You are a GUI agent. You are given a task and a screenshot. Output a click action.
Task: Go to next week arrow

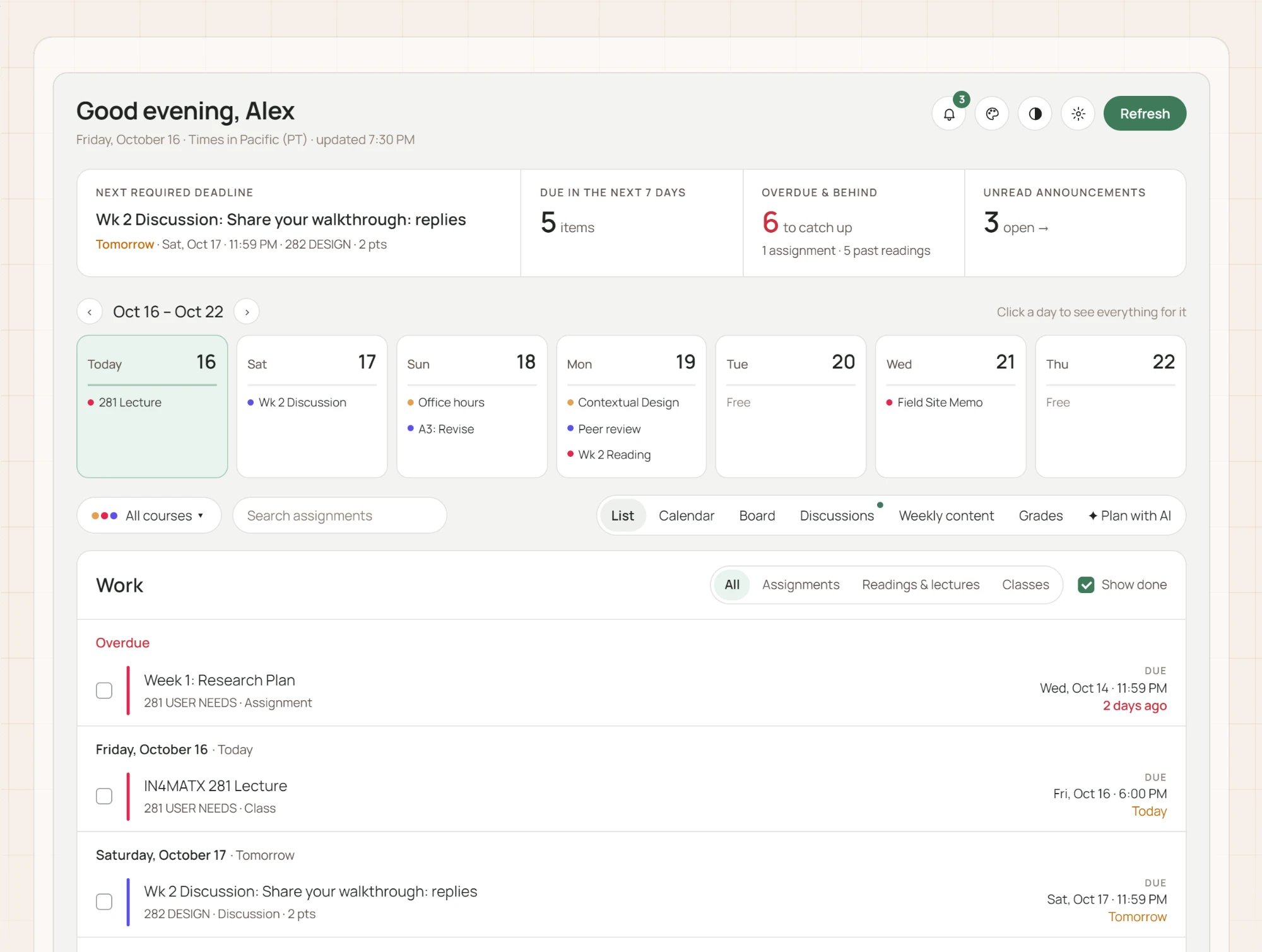coord(247,312)
